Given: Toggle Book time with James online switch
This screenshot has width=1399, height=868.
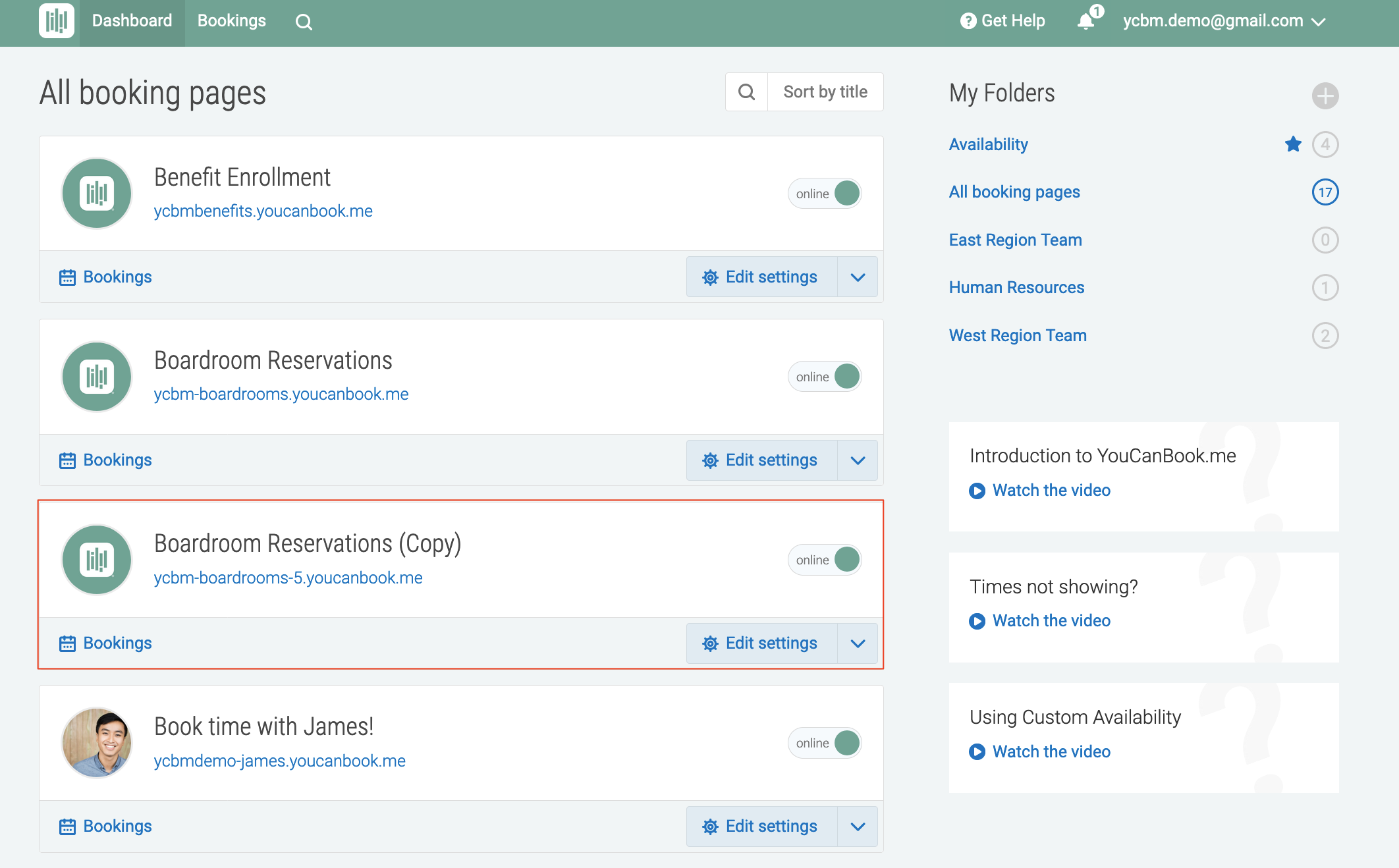Looking at the screenshot, I should tap(825, 743).
